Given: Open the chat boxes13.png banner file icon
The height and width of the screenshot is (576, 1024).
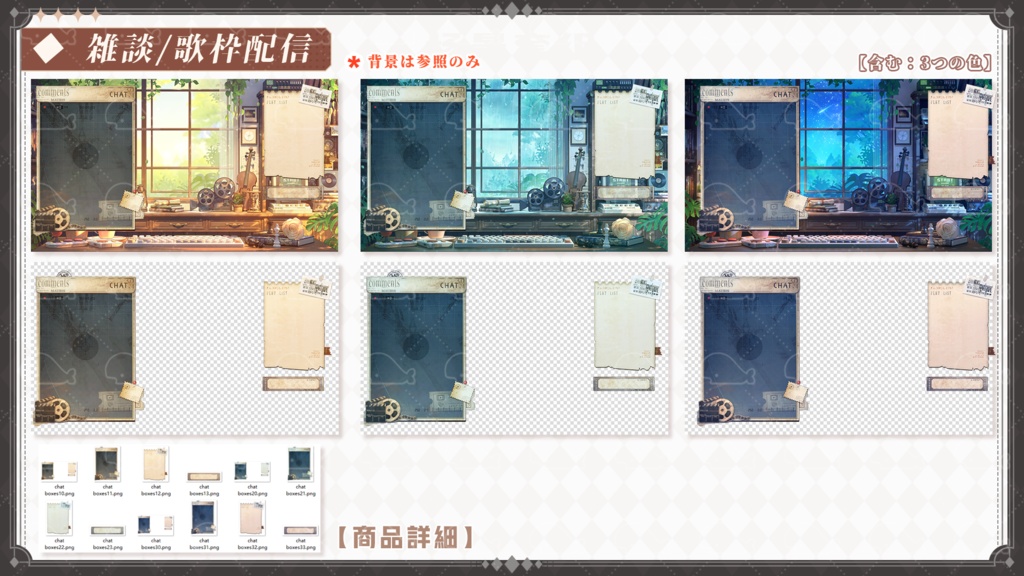Looking at the screenshot, I should pos(204,476).
